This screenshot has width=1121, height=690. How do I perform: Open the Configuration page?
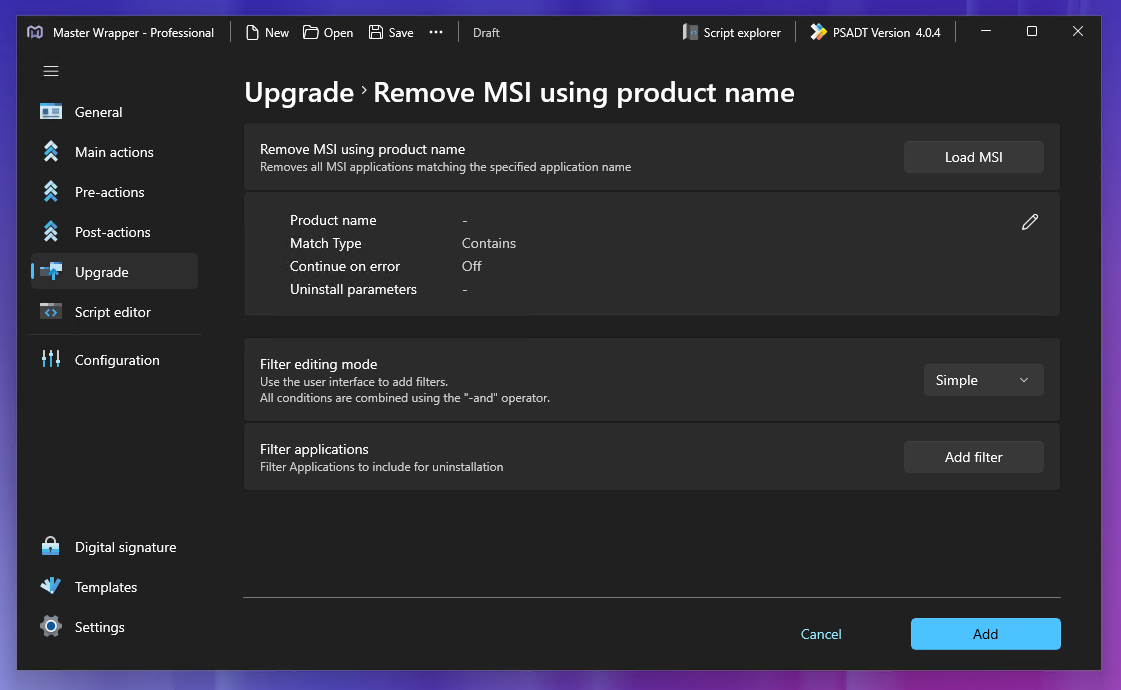[x=114, y=360]
